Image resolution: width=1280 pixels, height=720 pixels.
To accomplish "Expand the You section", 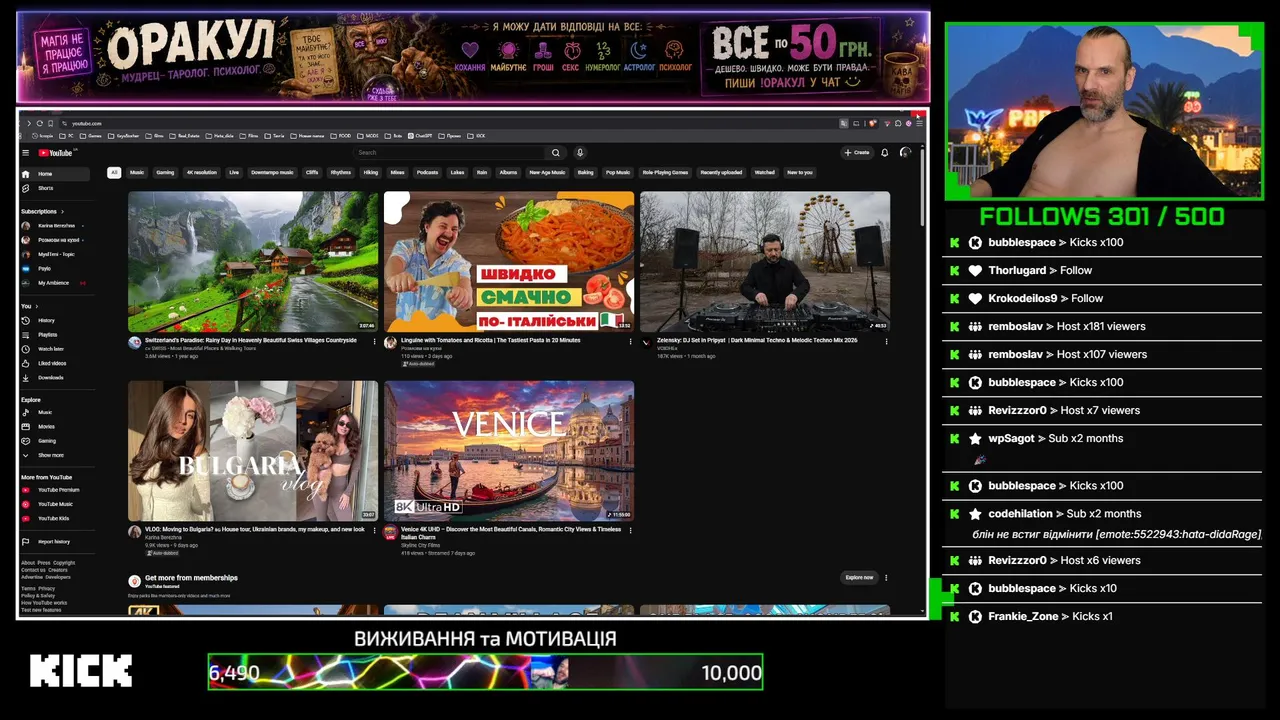I will pos(29,306).
